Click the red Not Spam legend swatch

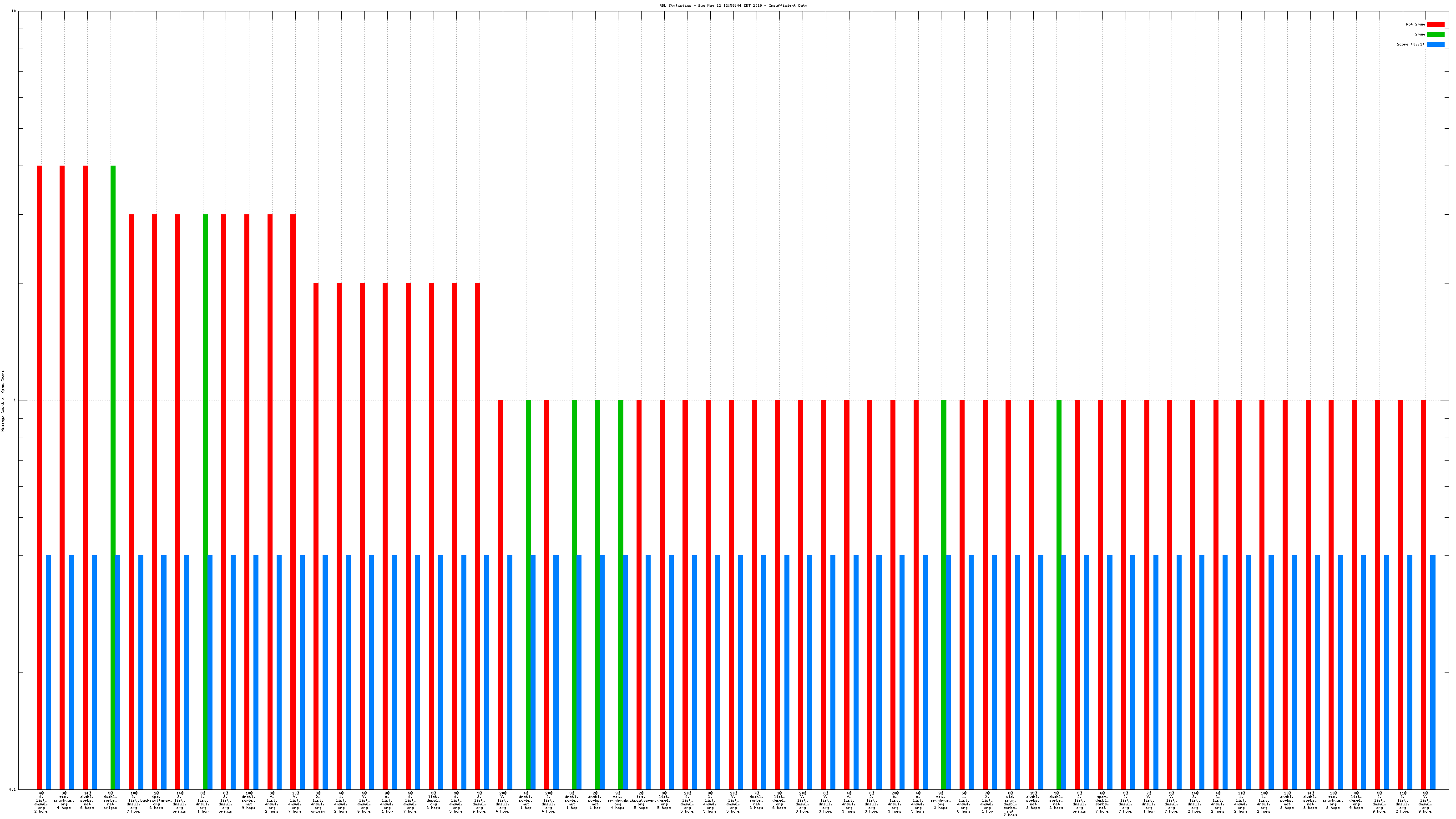pos(1435,24)
